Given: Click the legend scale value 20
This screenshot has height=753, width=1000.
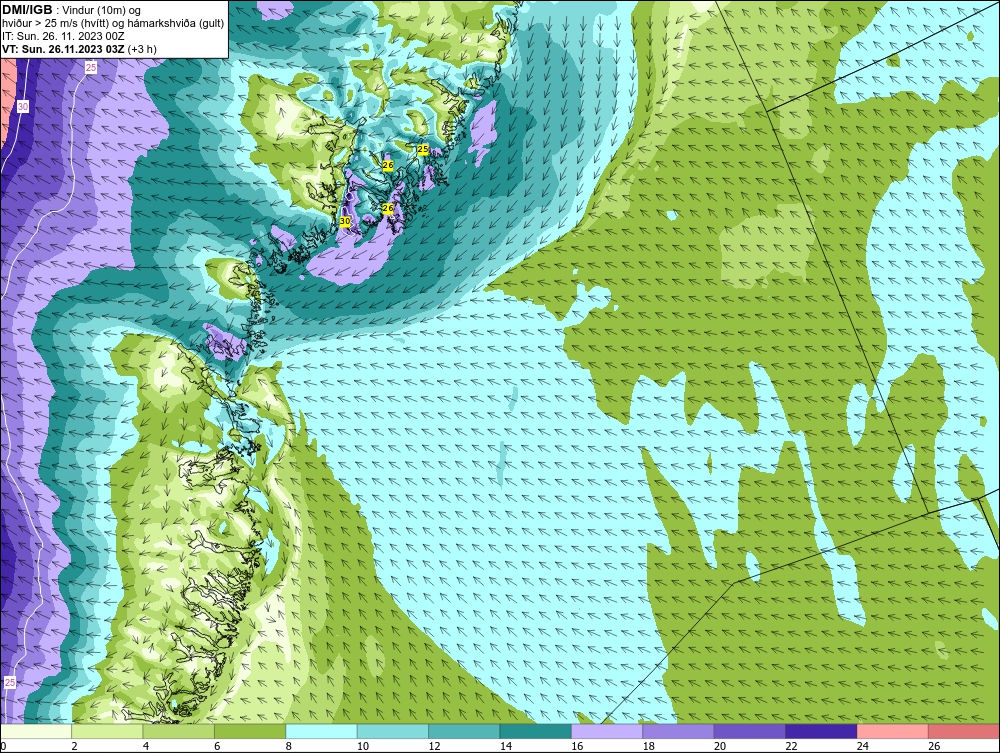Looking at the screenshot, I should coord(720,746).
